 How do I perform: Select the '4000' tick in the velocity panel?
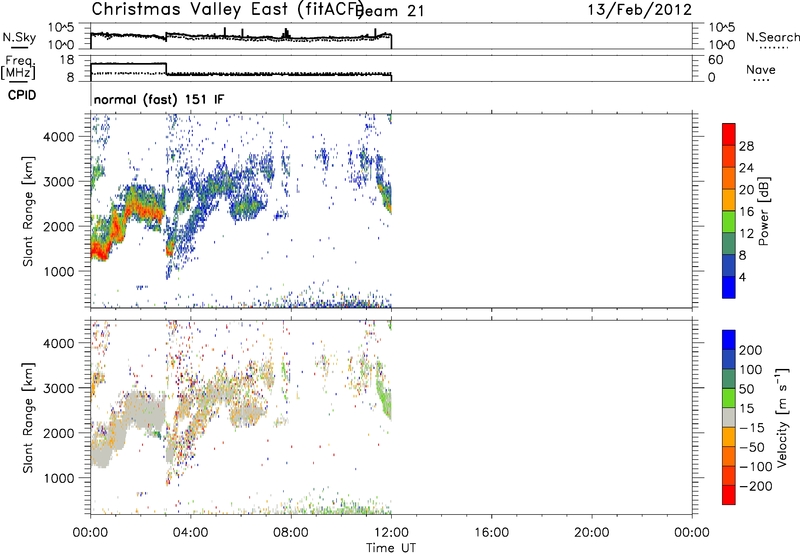click(x=59, y=343)
